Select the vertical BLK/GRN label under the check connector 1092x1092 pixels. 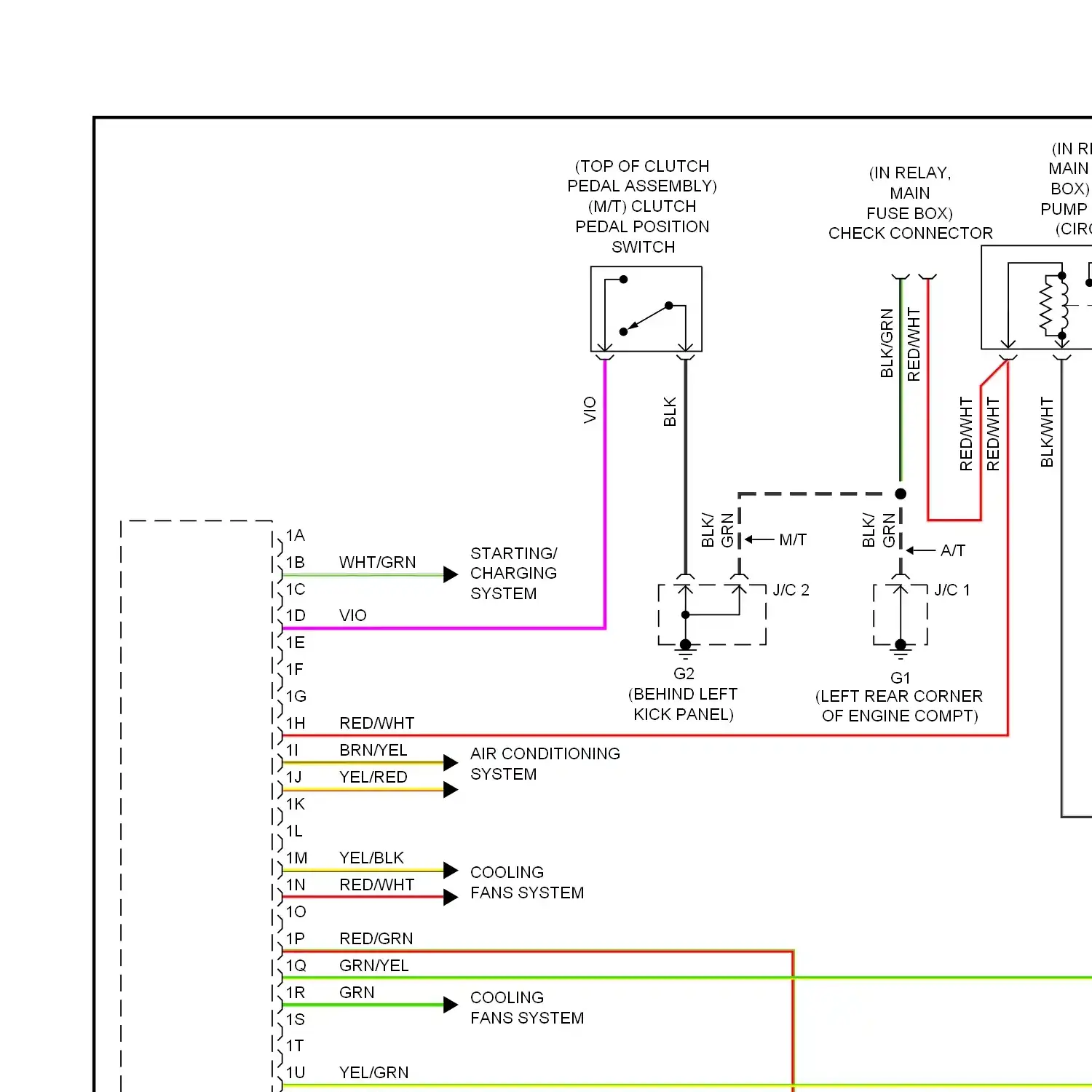(x=886, y=344)
